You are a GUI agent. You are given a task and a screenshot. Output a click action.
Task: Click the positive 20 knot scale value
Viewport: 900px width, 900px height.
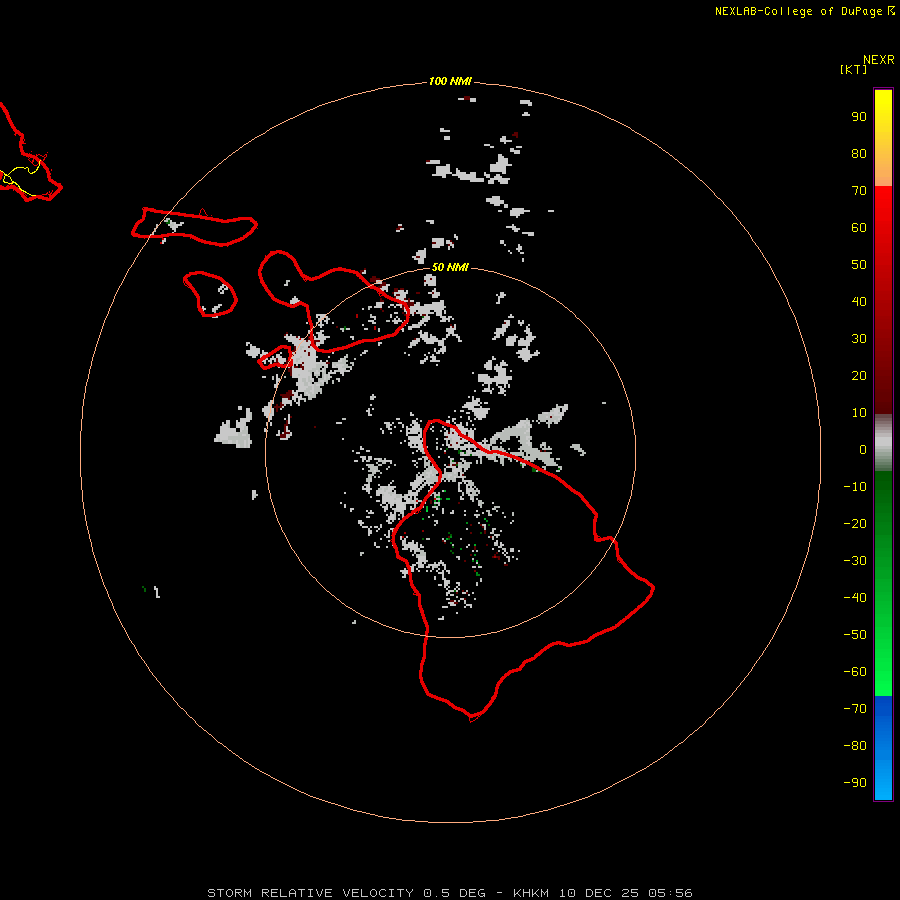point(859,375)
